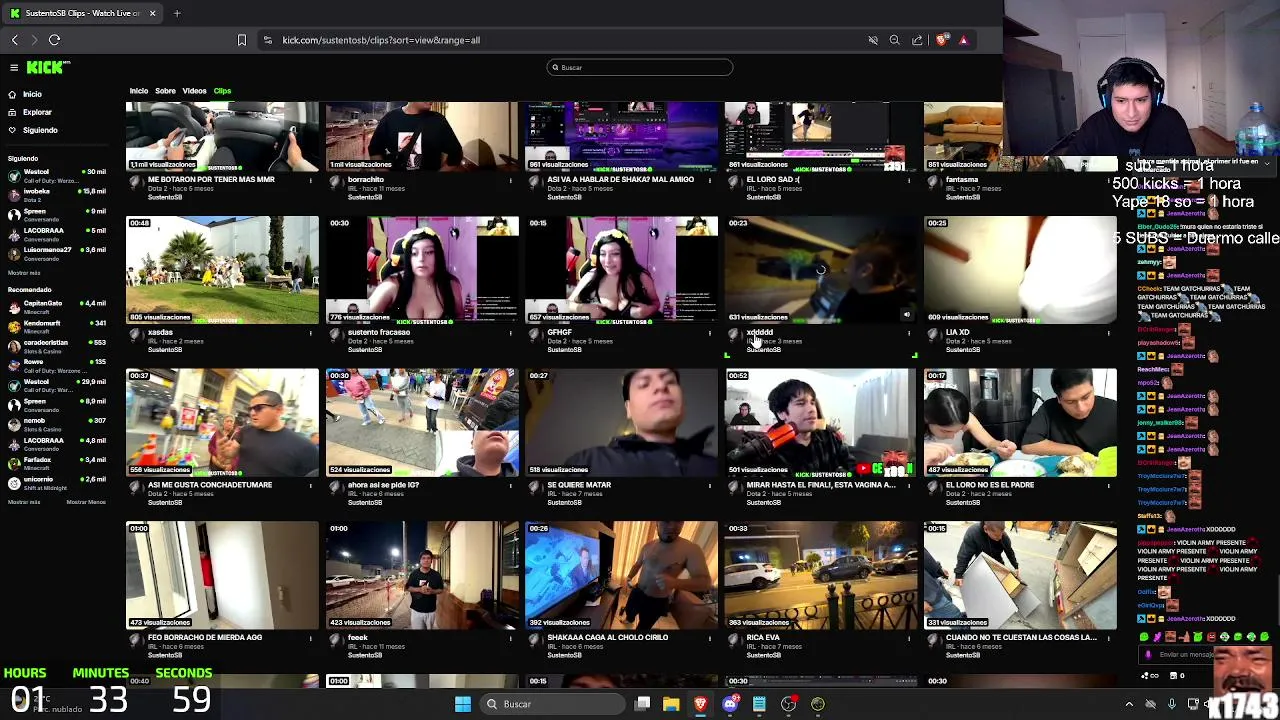Open the RICA EVA clip thumbnail
Viewport: 1280px width, 720px height.
click(821, 575)
